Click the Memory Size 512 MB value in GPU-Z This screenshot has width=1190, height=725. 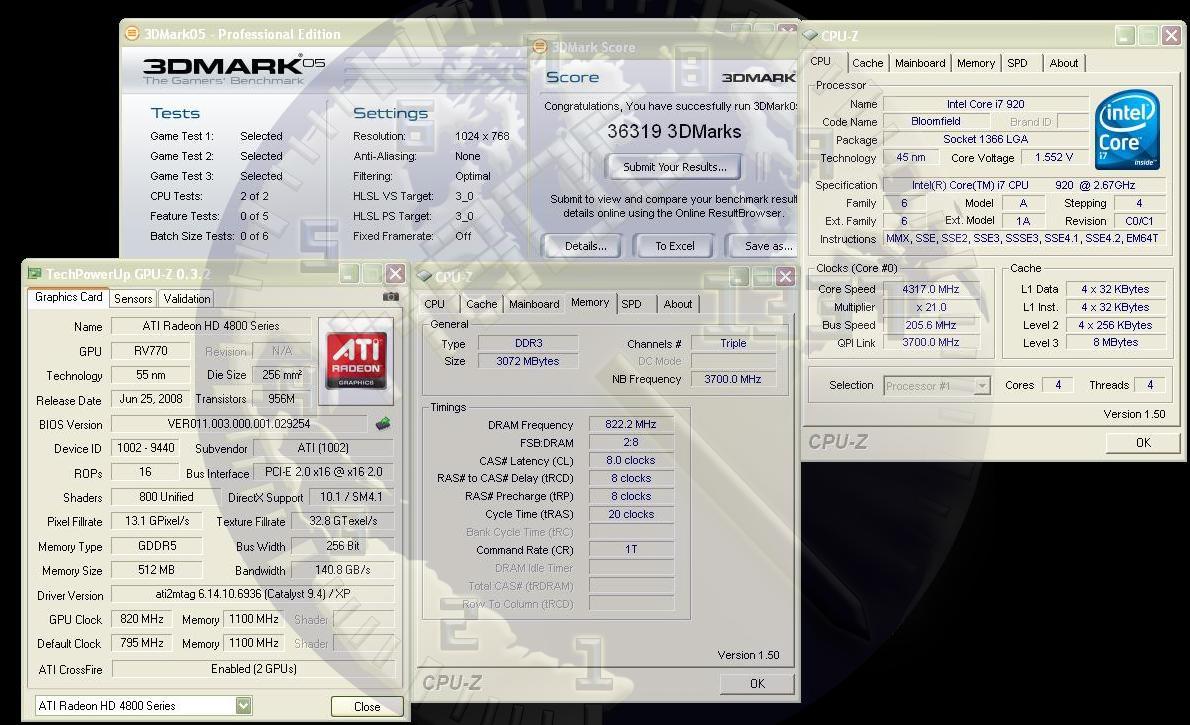click(x=156, y=569)
